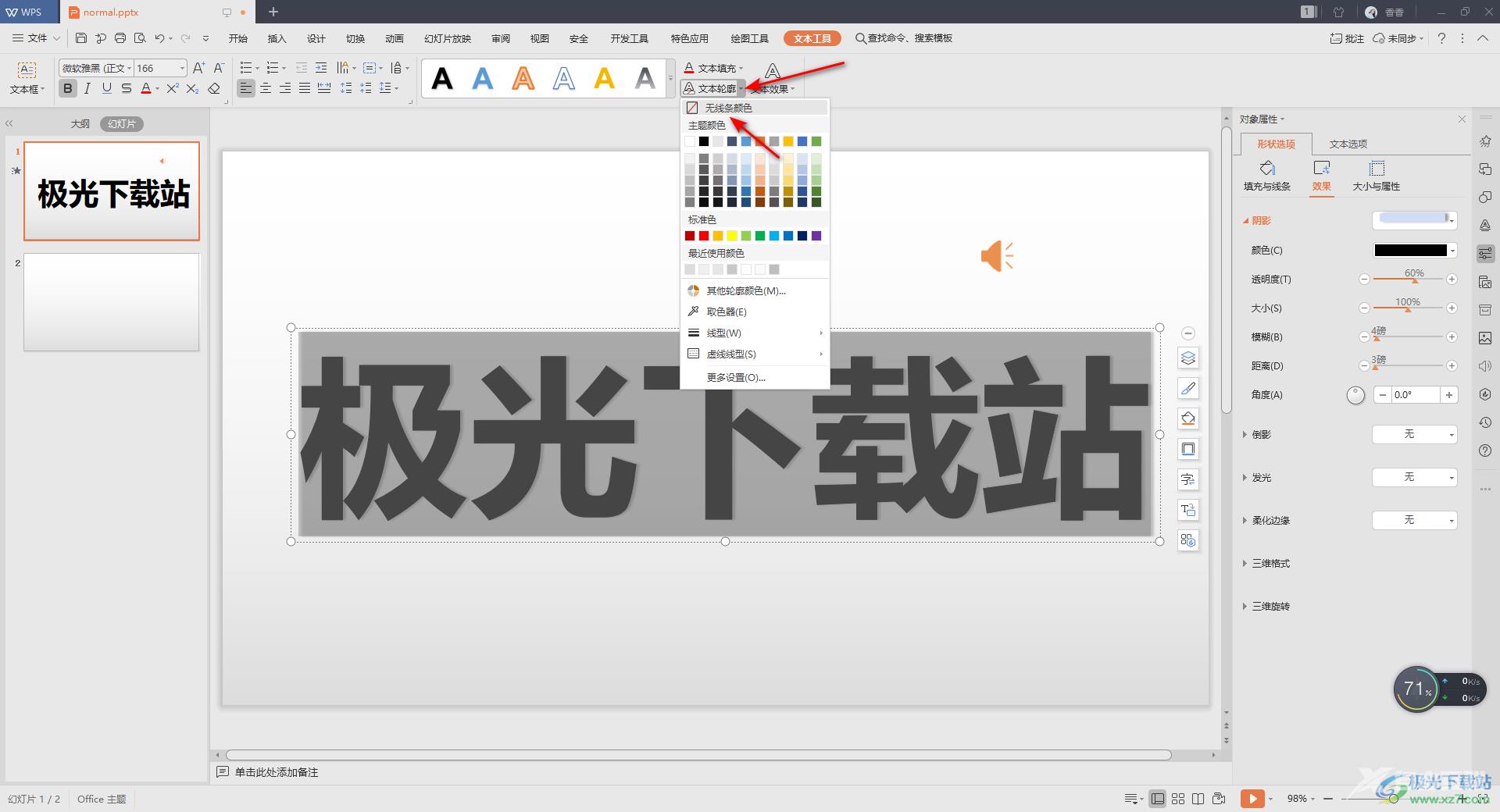Open the 设计 ribbon tab
Screen dimensions: 1500x812
pyautogui.click(x=316, y=38)
